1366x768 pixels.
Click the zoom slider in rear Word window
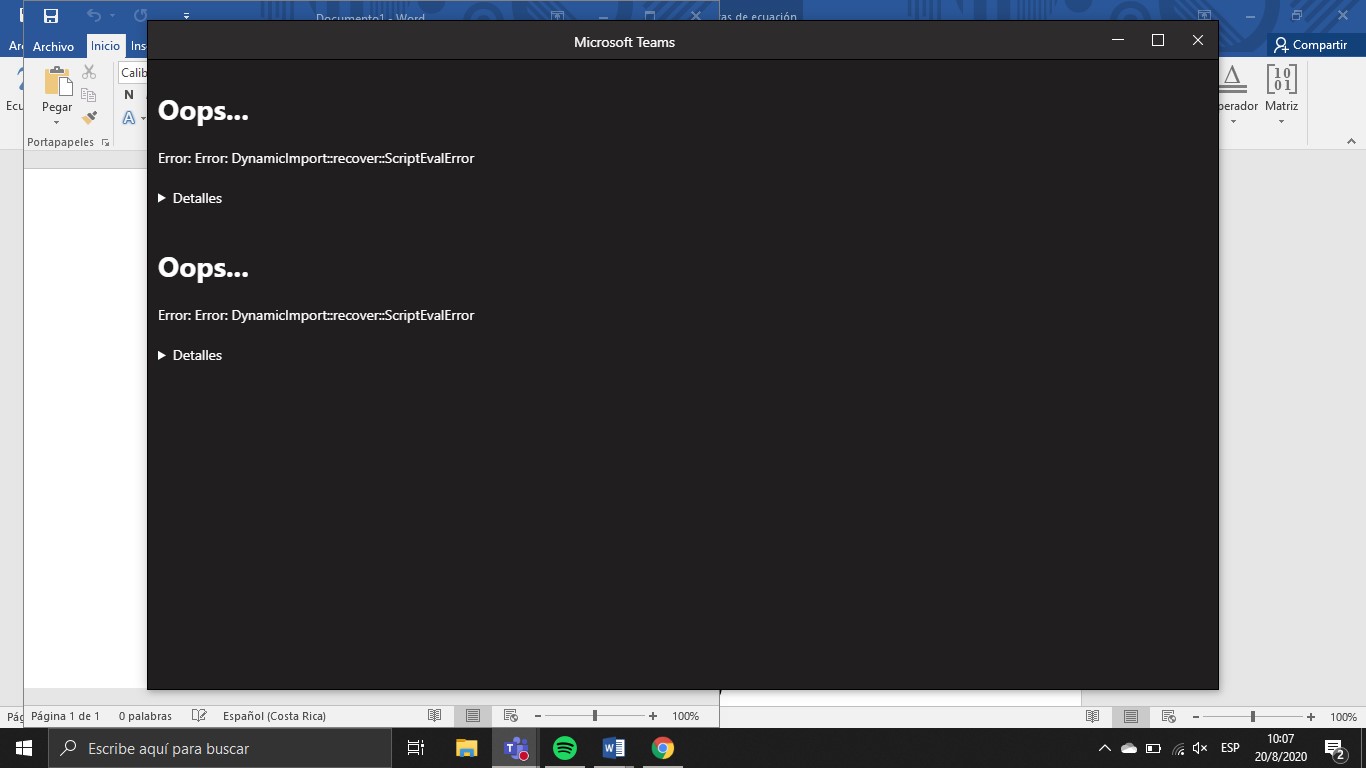[x=1253, y=716]
